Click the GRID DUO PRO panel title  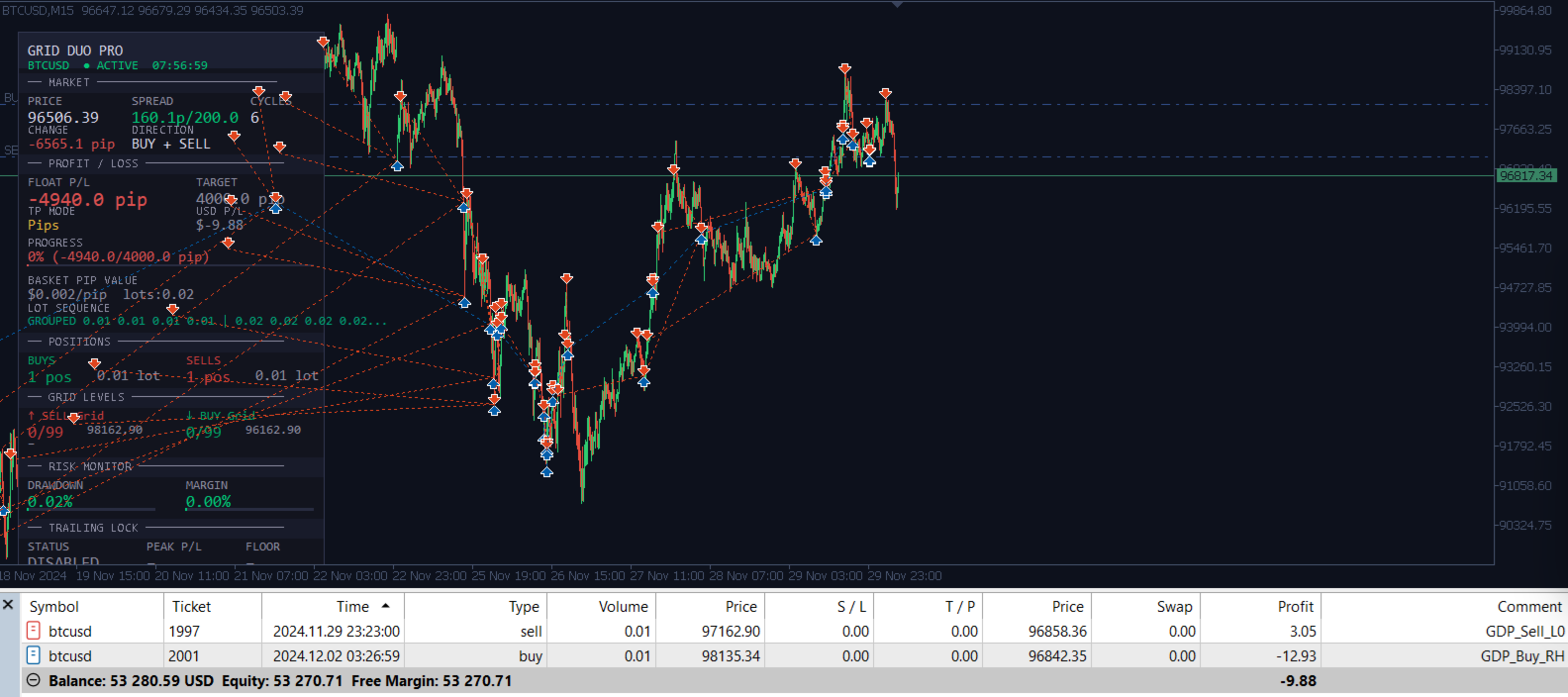pyautogui.click(x=75, y=50)
